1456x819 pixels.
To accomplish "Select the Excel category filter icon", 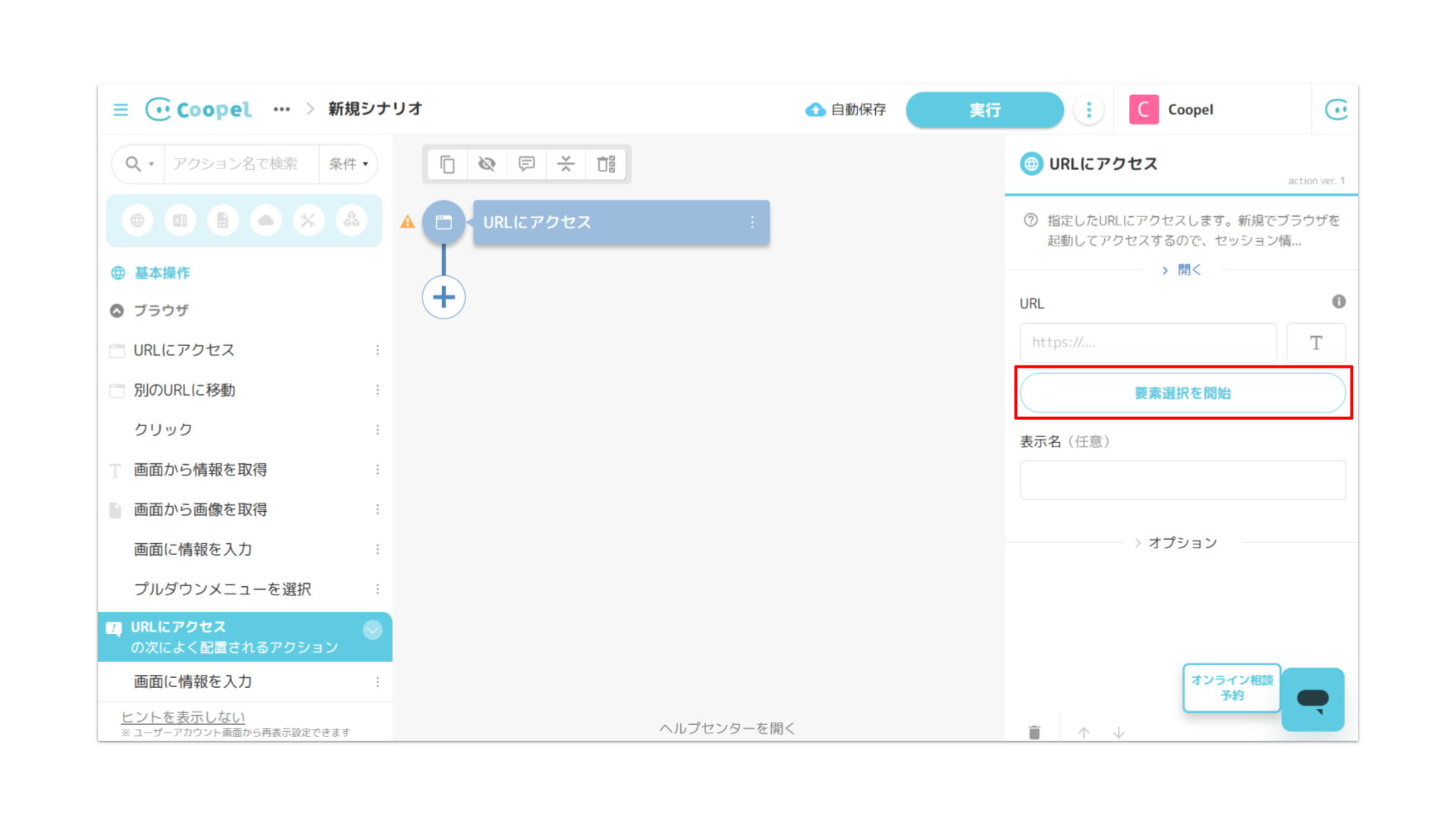I will 180,221.
